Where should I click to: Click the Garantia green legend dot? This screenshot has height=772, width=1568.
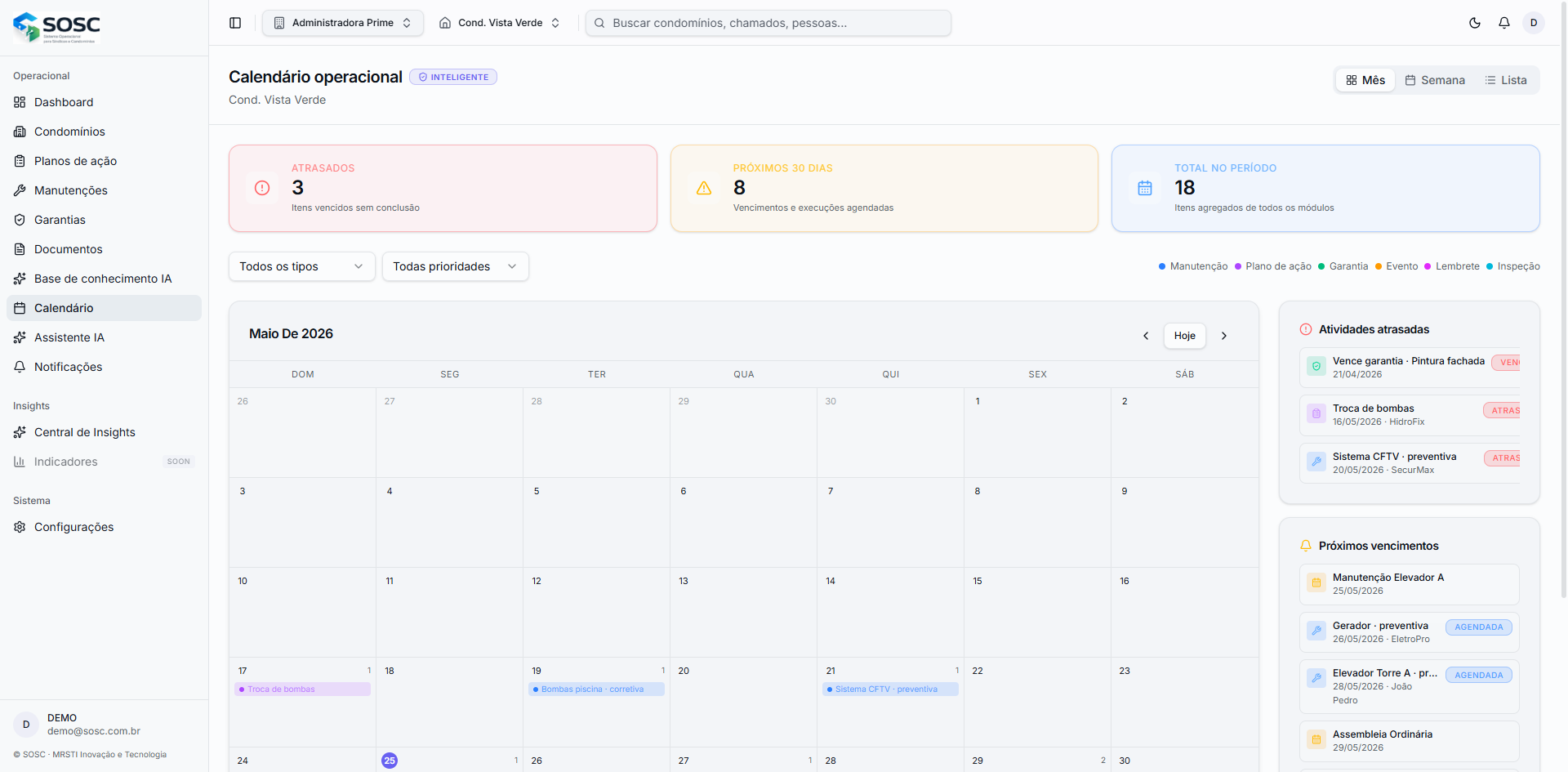[x=1321, y=266]
